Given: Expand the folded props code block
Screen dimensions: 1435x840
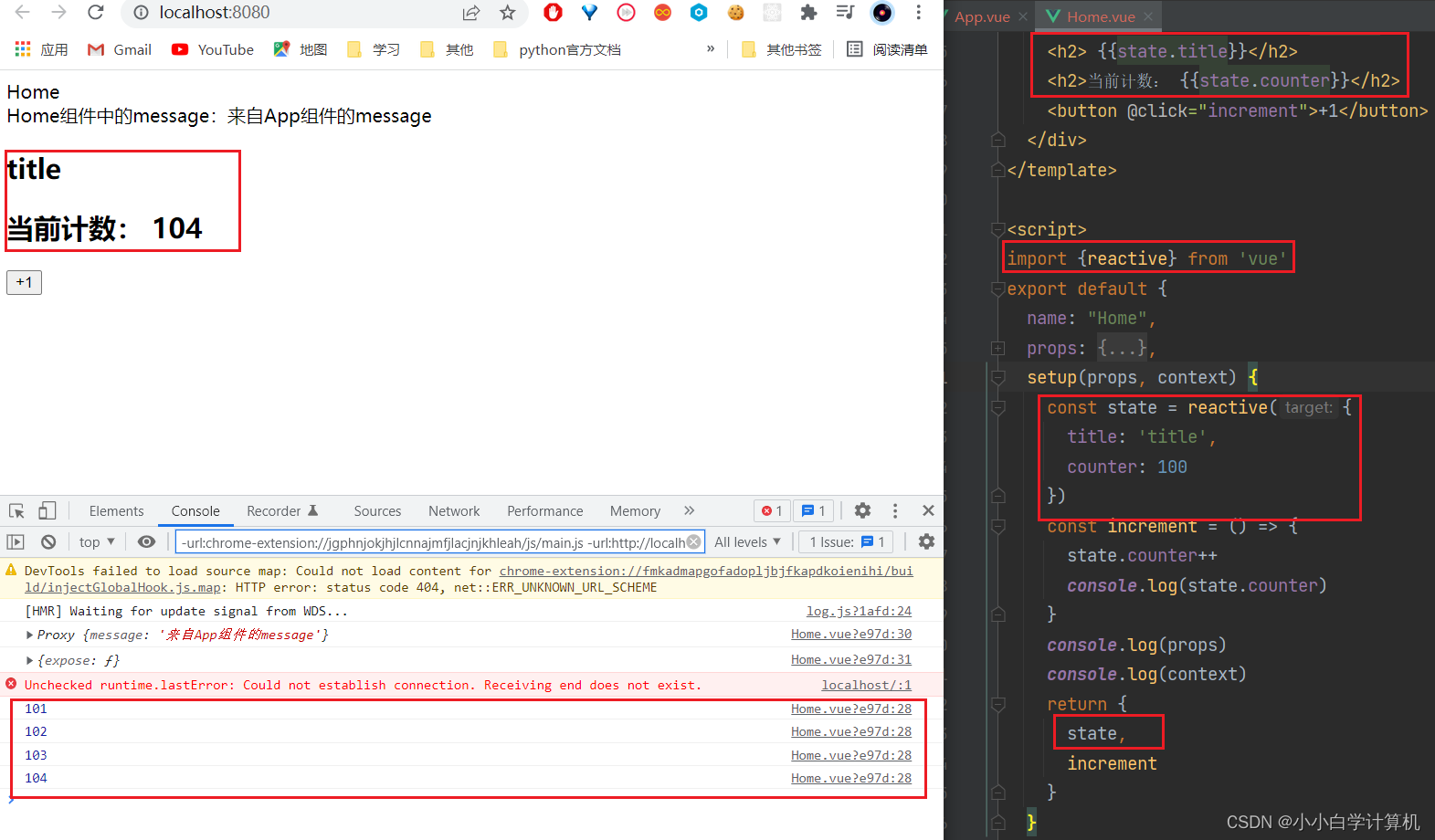Looking at the screenshot, I should [997, 348].
